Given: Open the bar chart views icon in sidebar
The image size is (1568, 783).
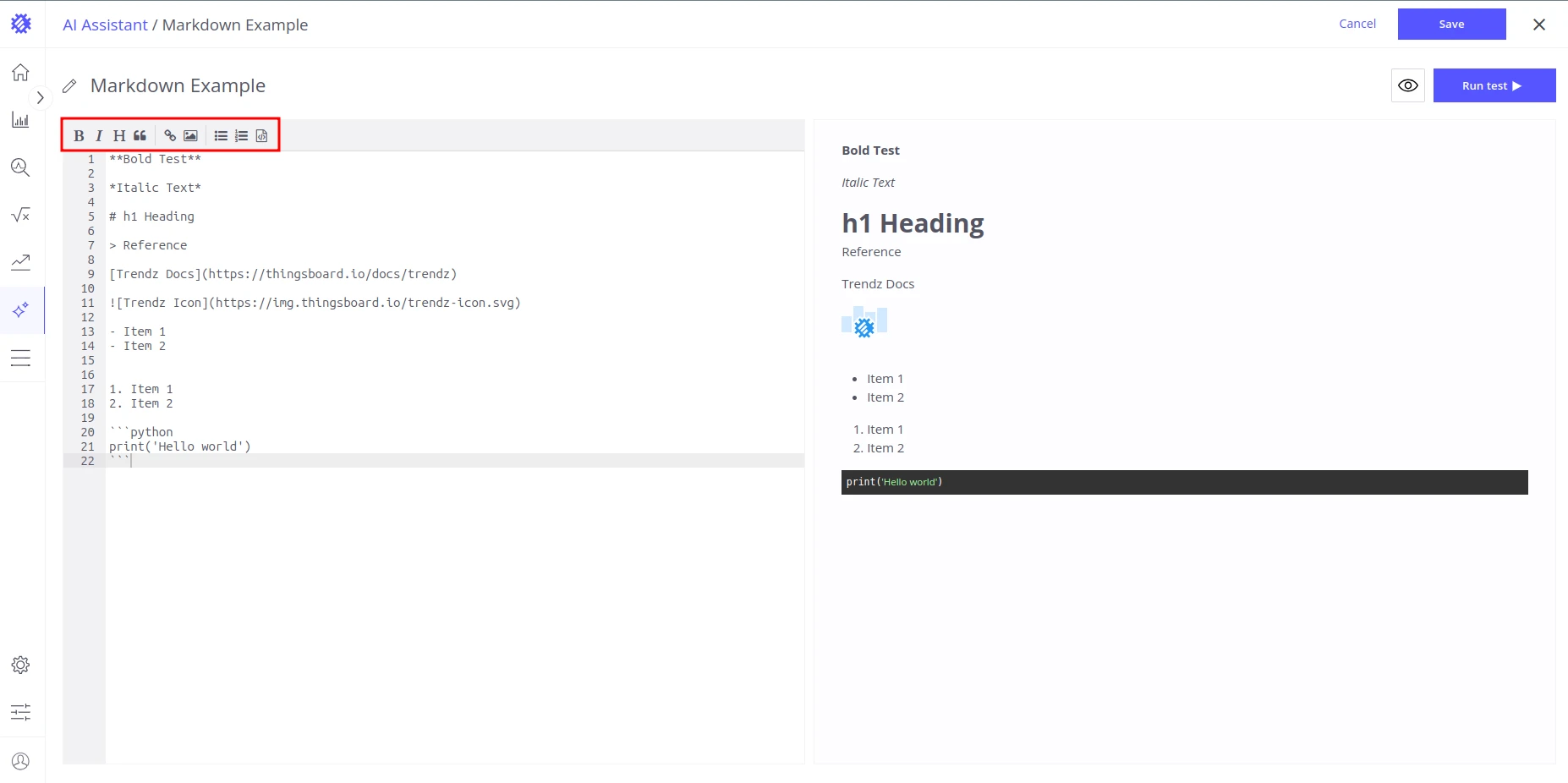Looking at the screenshot, I should pos(21,120).
